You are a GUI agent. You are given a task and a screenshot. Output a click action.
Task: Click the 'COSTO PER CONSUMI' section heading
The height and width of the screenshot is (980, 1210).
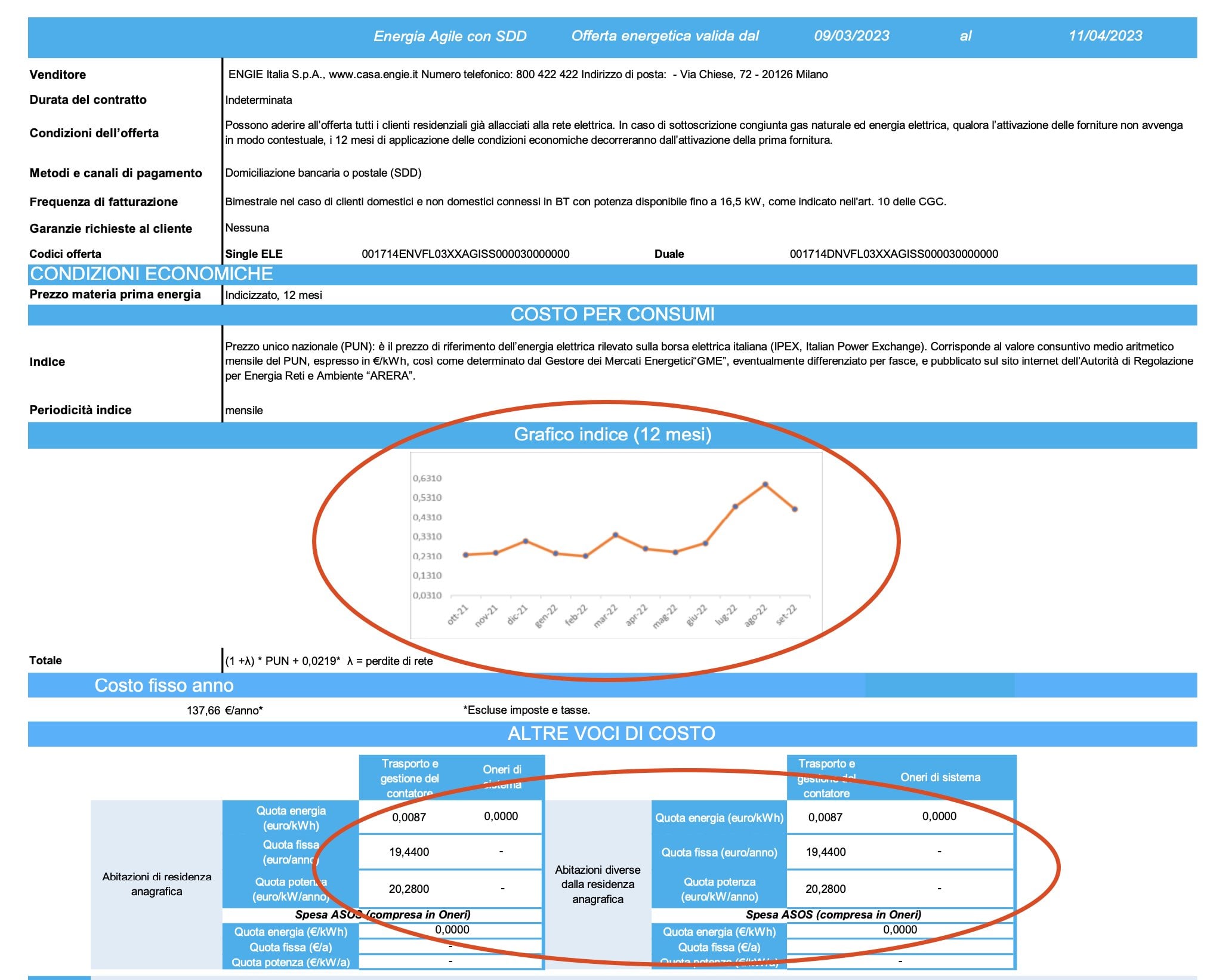613,315
